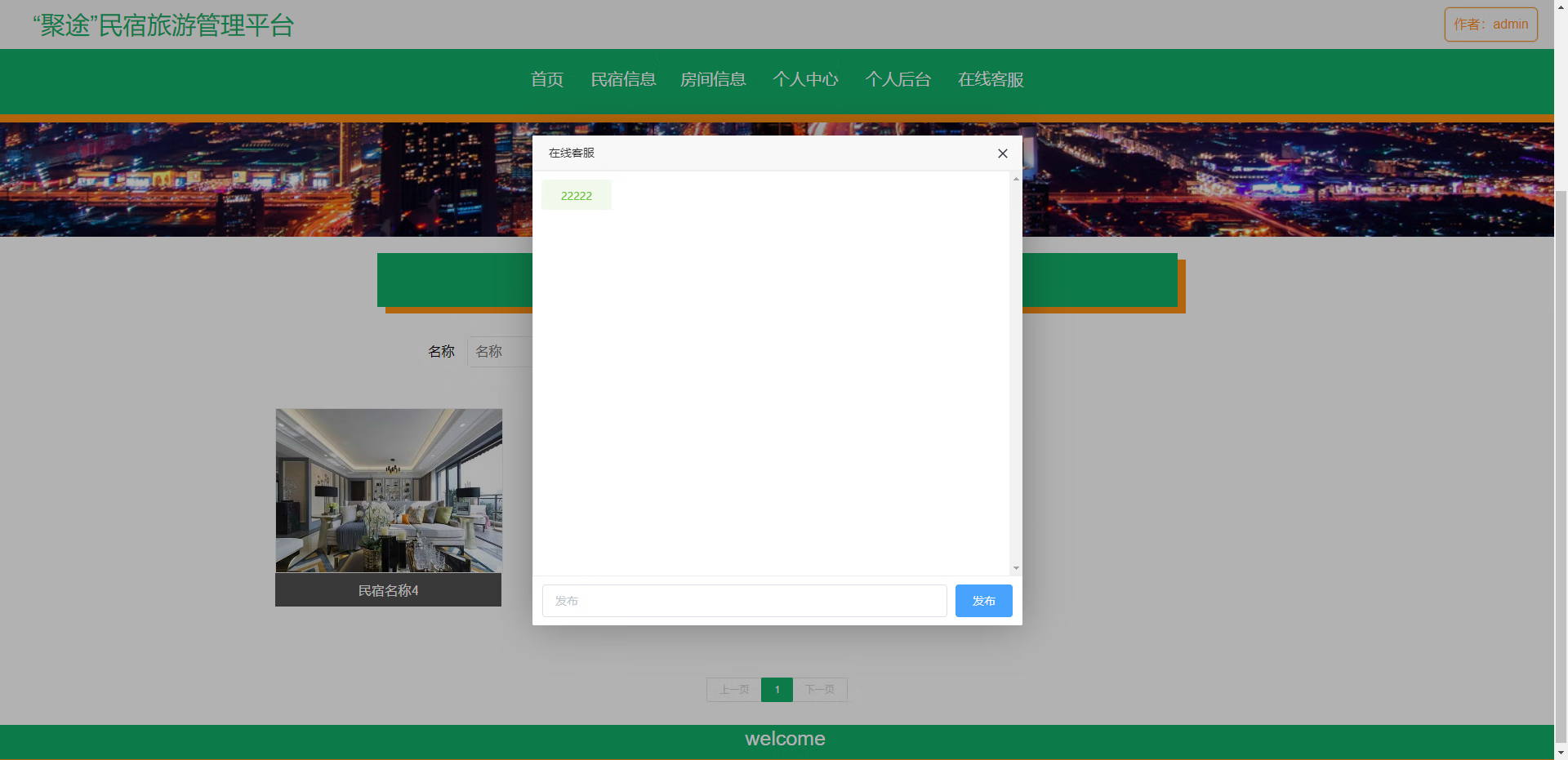Open the 民宿信息 navigation menu item
The image size is (1568, 760).
click(623, 79)
